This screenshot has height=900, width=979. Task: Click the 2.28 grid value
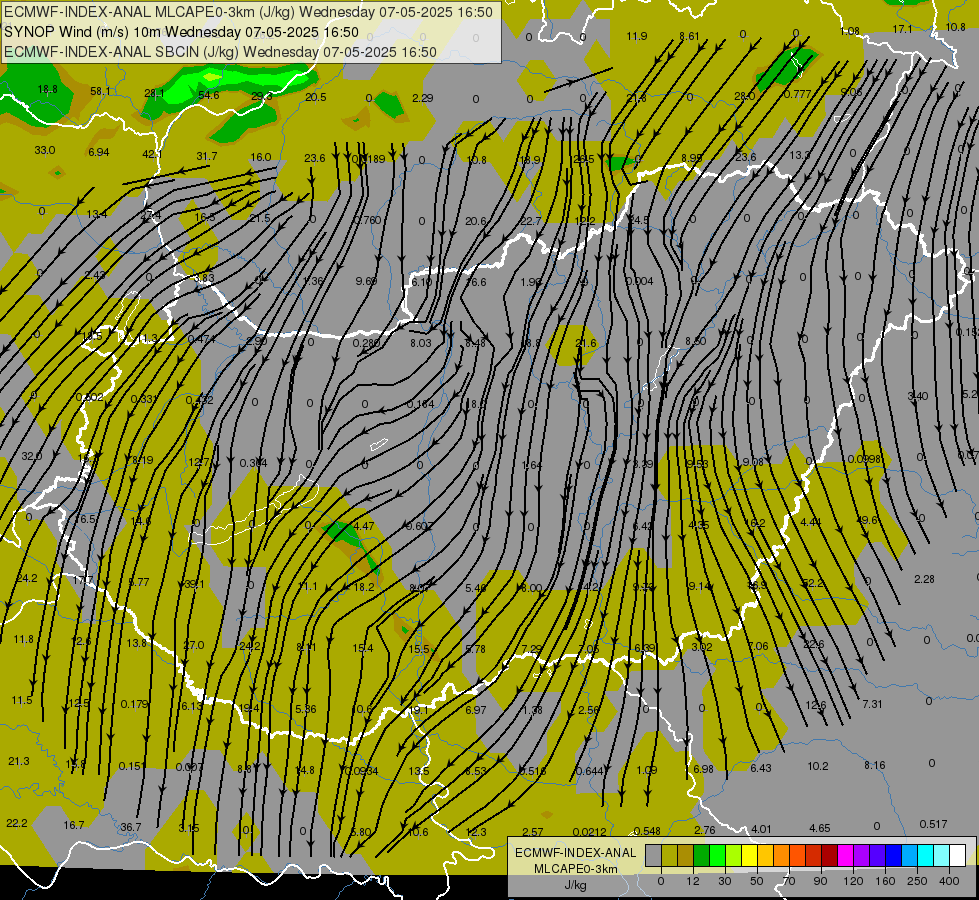924,579
